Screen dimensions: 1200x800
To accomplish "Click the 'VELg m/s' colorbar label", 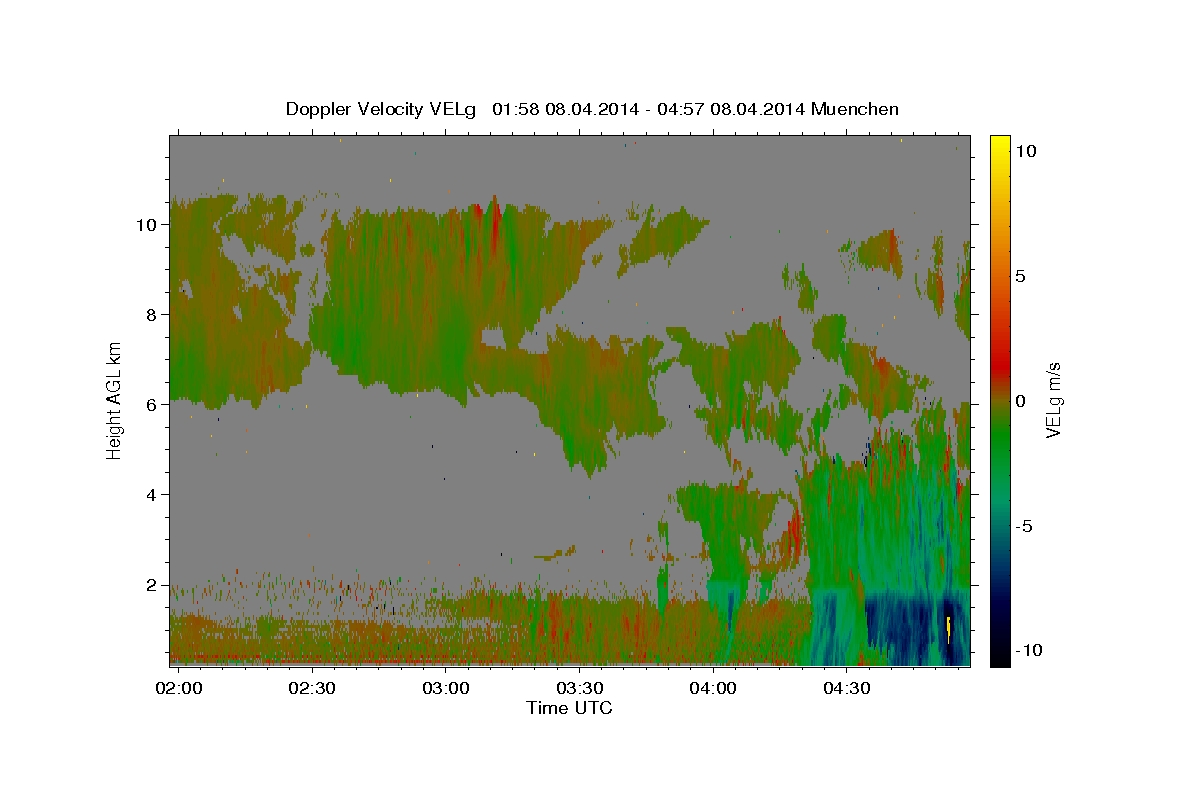I will point(1054,401).
